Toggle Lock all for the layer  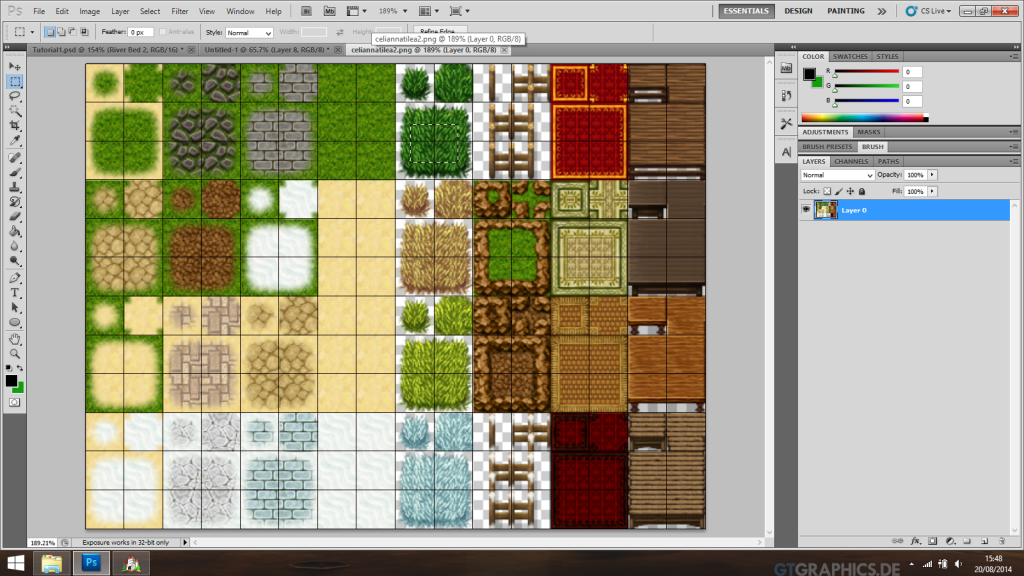(x=862, y=191)
